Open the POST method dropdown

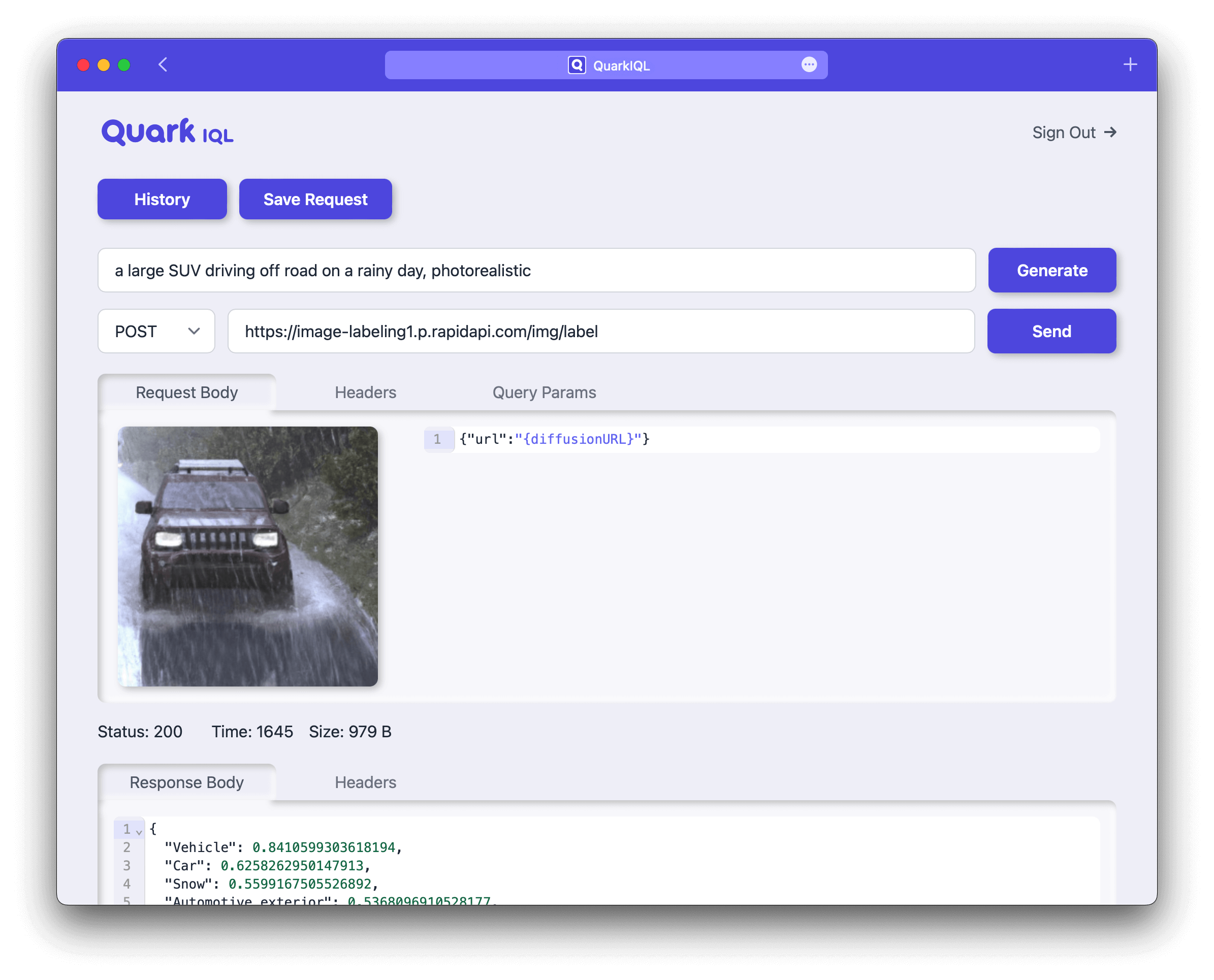click(156, 332)
